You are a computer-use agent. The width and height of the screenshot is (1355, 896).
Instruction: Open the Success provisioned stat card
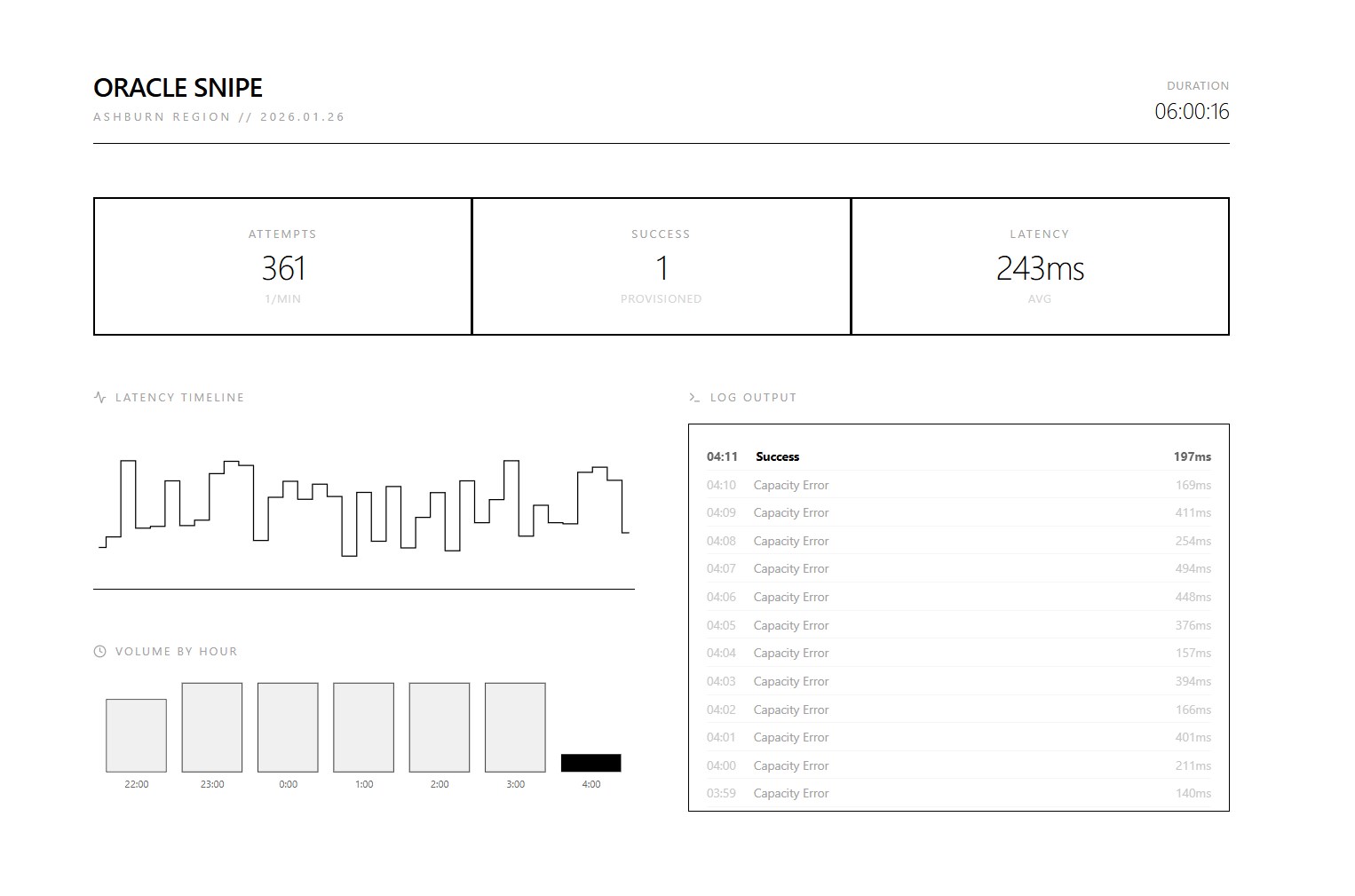[x=661, y=266]
